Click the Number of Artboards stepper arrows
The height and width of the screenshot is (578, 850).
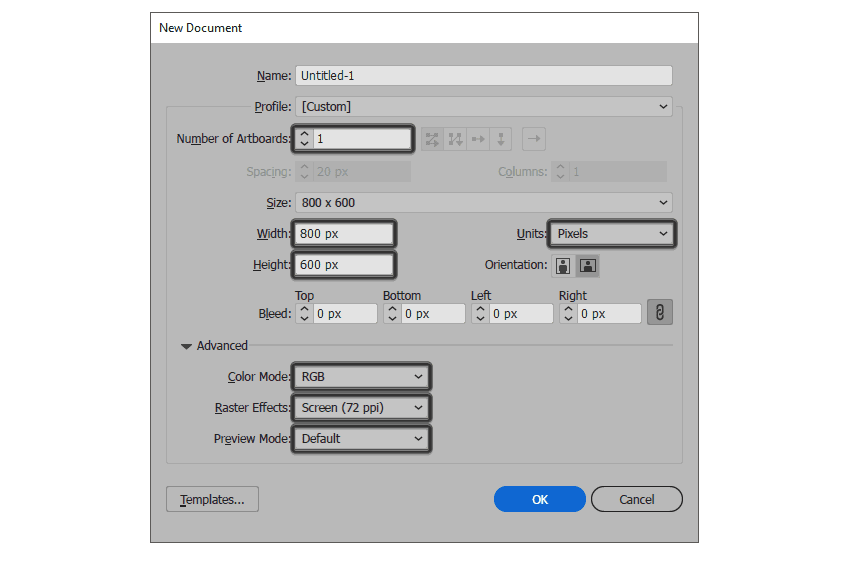pyautogui.click(x=304, y=139)
